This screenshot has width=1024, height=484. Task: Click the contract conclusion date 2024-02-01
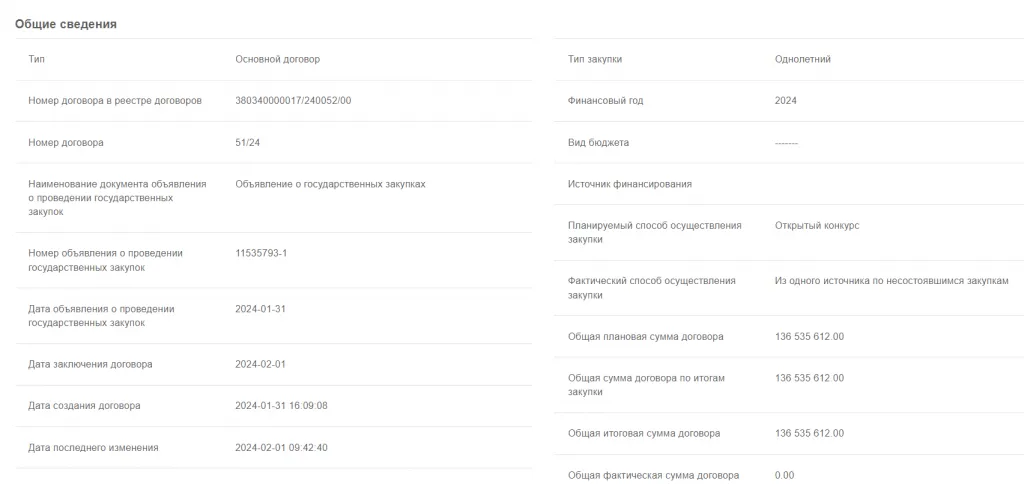pos(260,364)
